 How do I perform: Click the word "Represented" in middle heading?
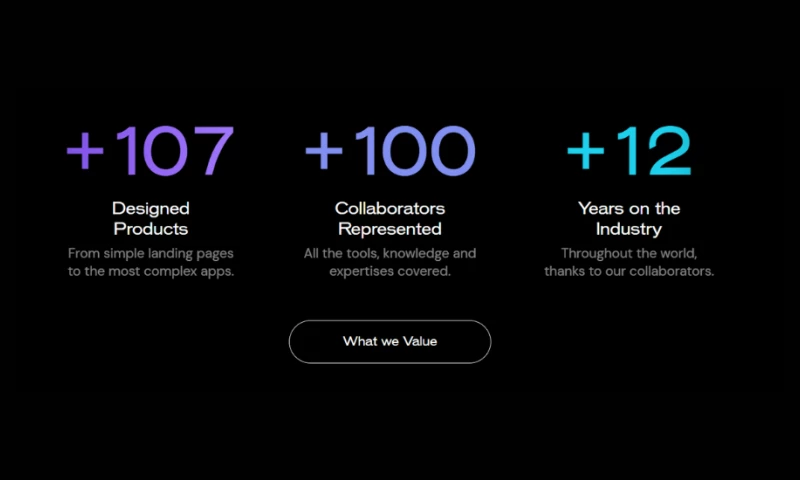tap(390, 229)
